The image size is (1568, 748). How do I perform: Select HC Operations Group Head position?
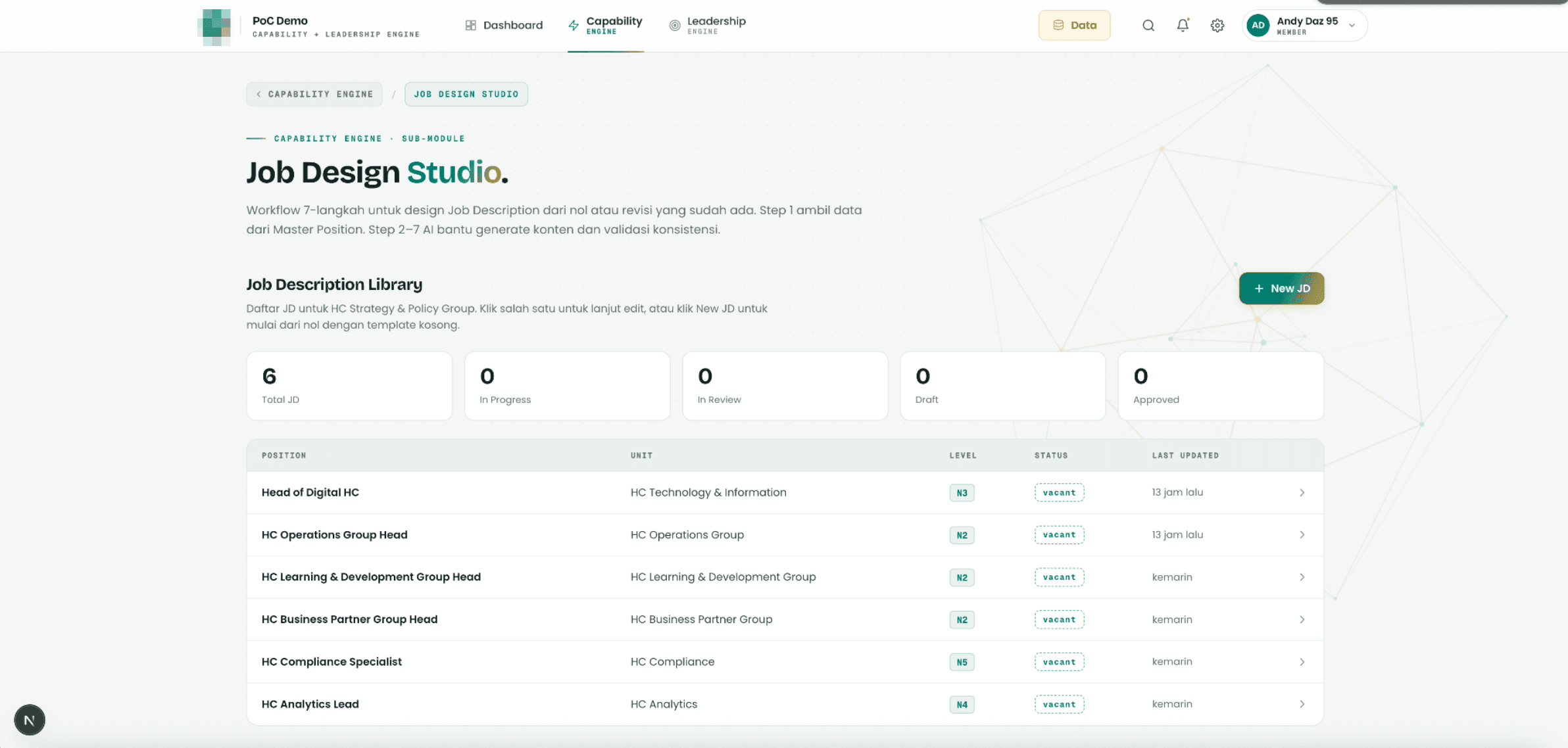(x=335, y=535)
